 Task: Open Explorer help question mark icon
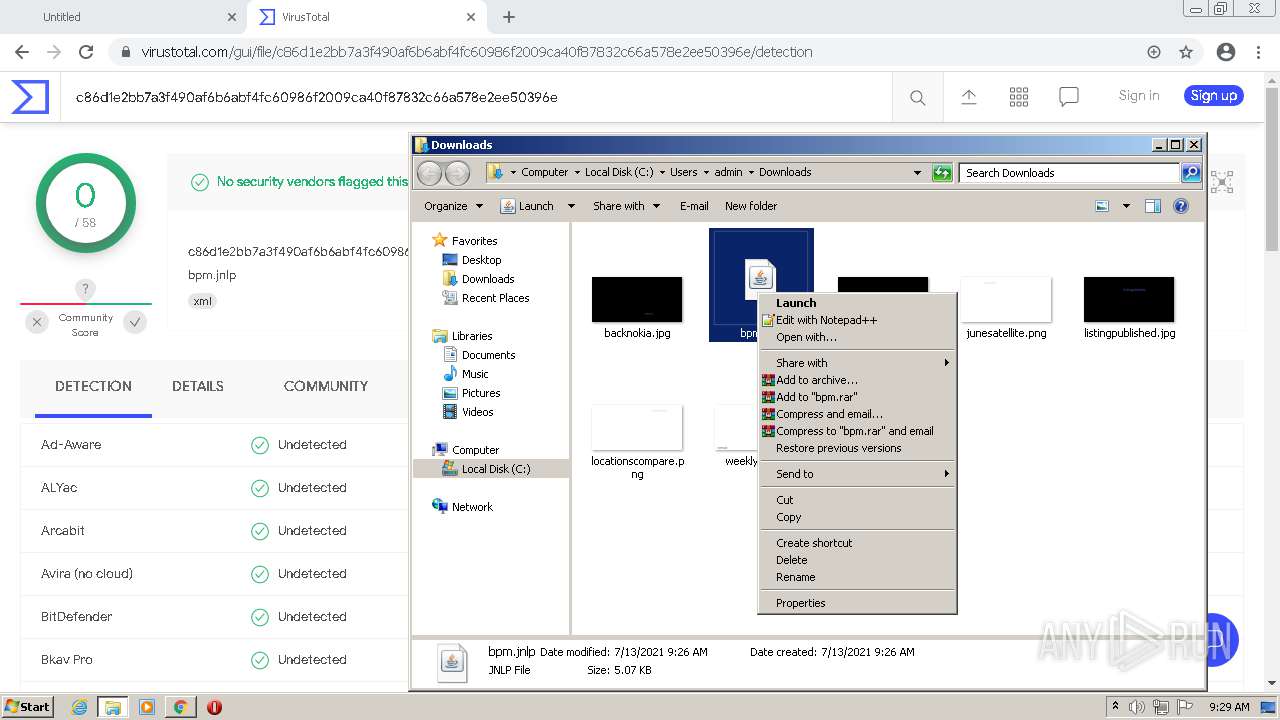(1181, 206)
